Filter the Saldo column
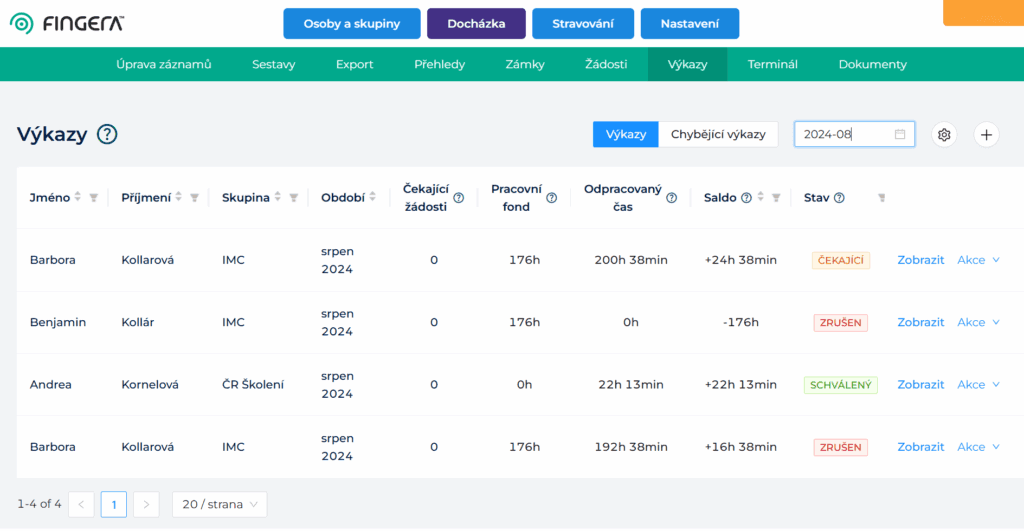The height and width of the screenshot is (531, 1024). 776,197
